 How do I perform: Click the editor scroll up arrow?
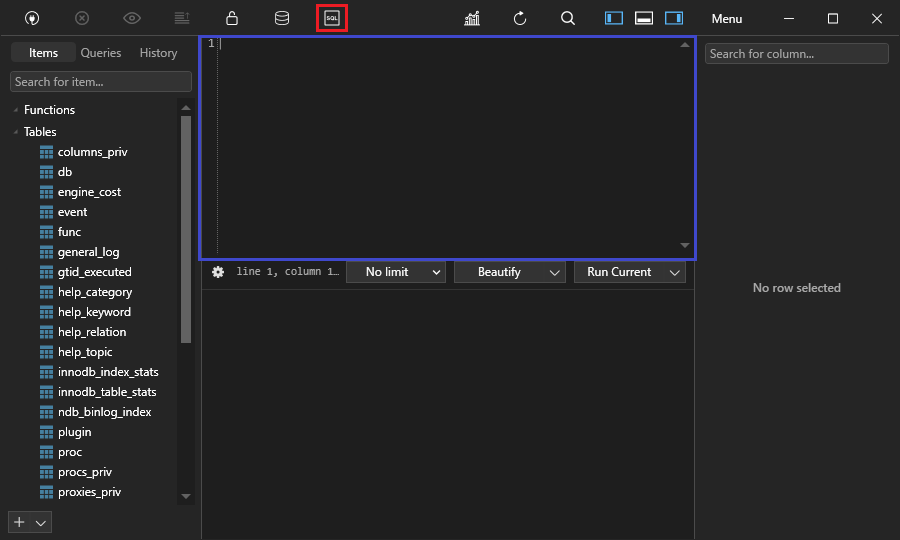pos(685,45)
